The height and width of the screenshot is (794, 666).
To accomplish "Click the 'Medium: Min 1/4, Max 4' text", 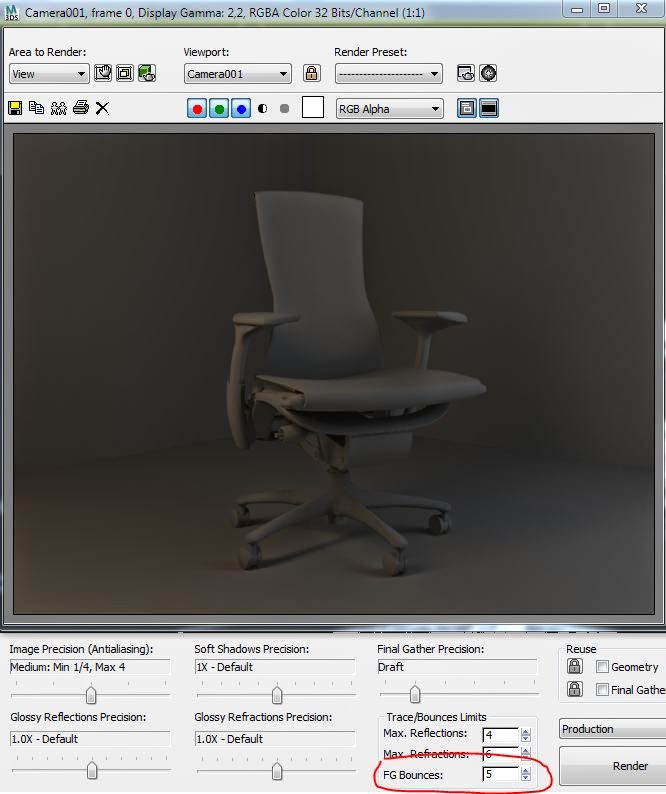I will click(x=67, y=667).
